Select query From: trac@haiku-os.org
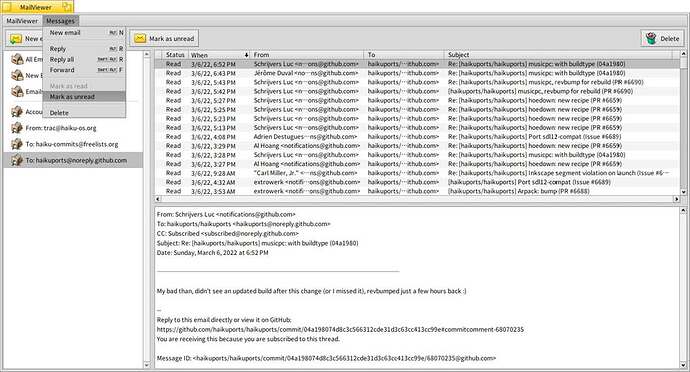This screenshot has width=690, height=372. pos(73,128)
